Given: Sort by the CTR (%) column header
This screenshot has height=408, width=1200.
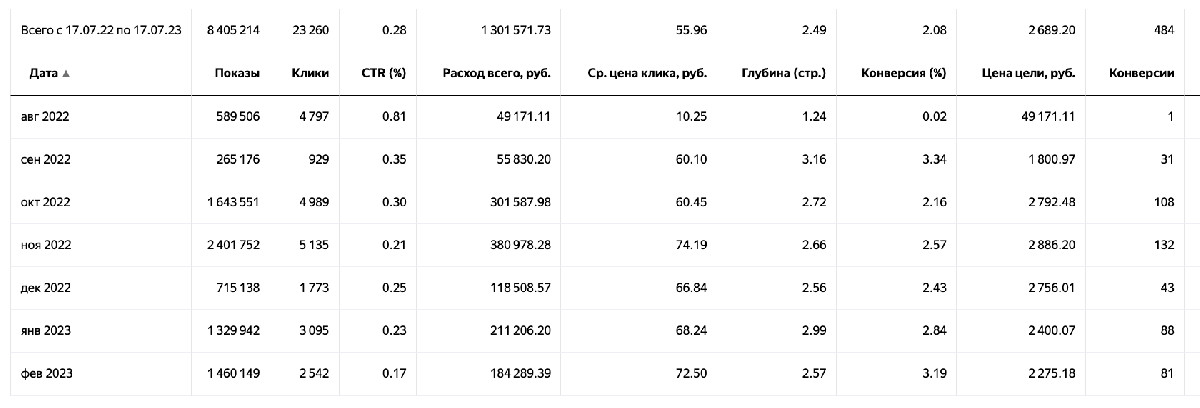Looking at the screenshot, I should 385,73.
